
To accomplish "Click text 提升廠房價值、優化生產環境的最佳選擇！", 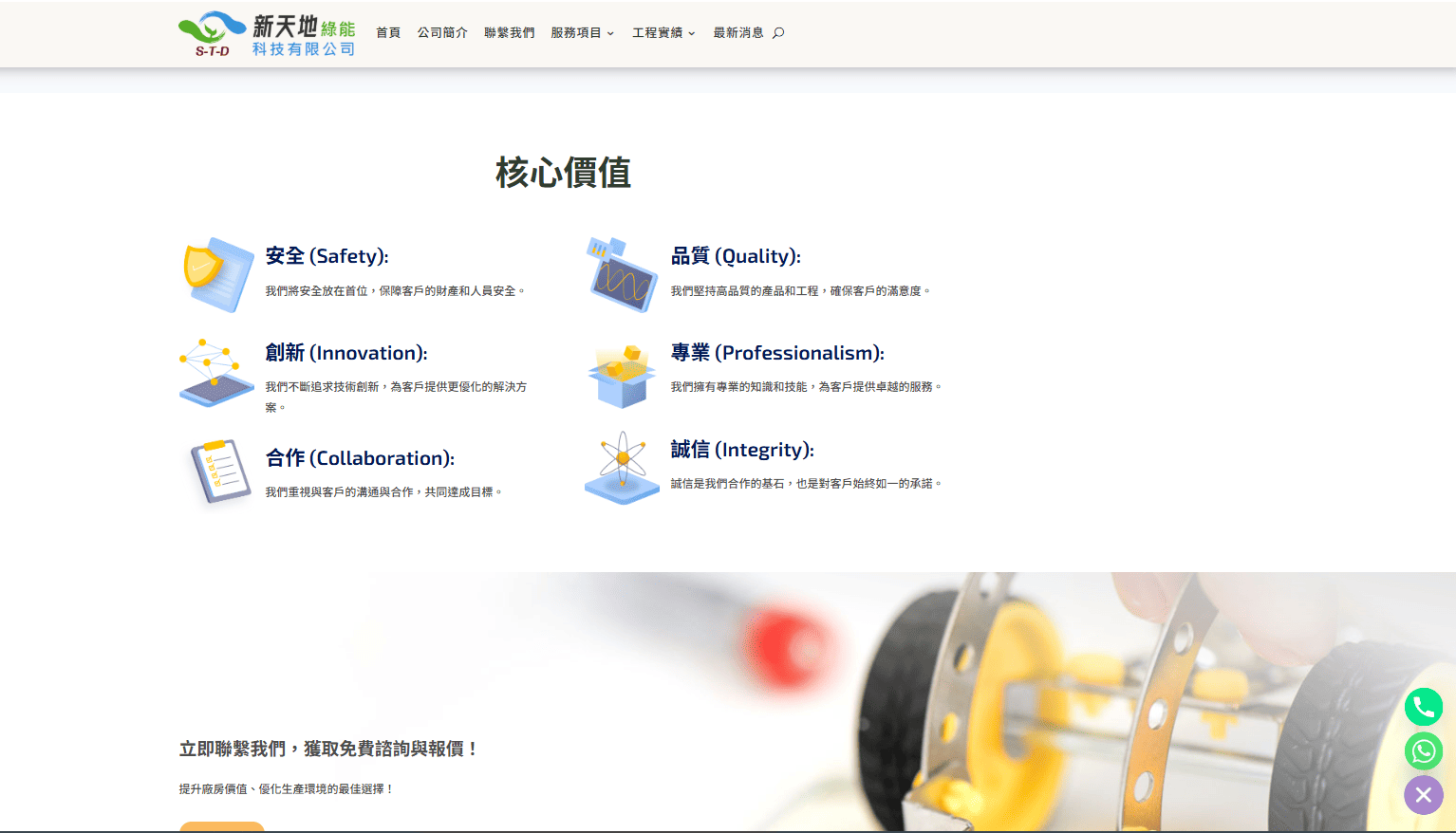I will (287, 789).
